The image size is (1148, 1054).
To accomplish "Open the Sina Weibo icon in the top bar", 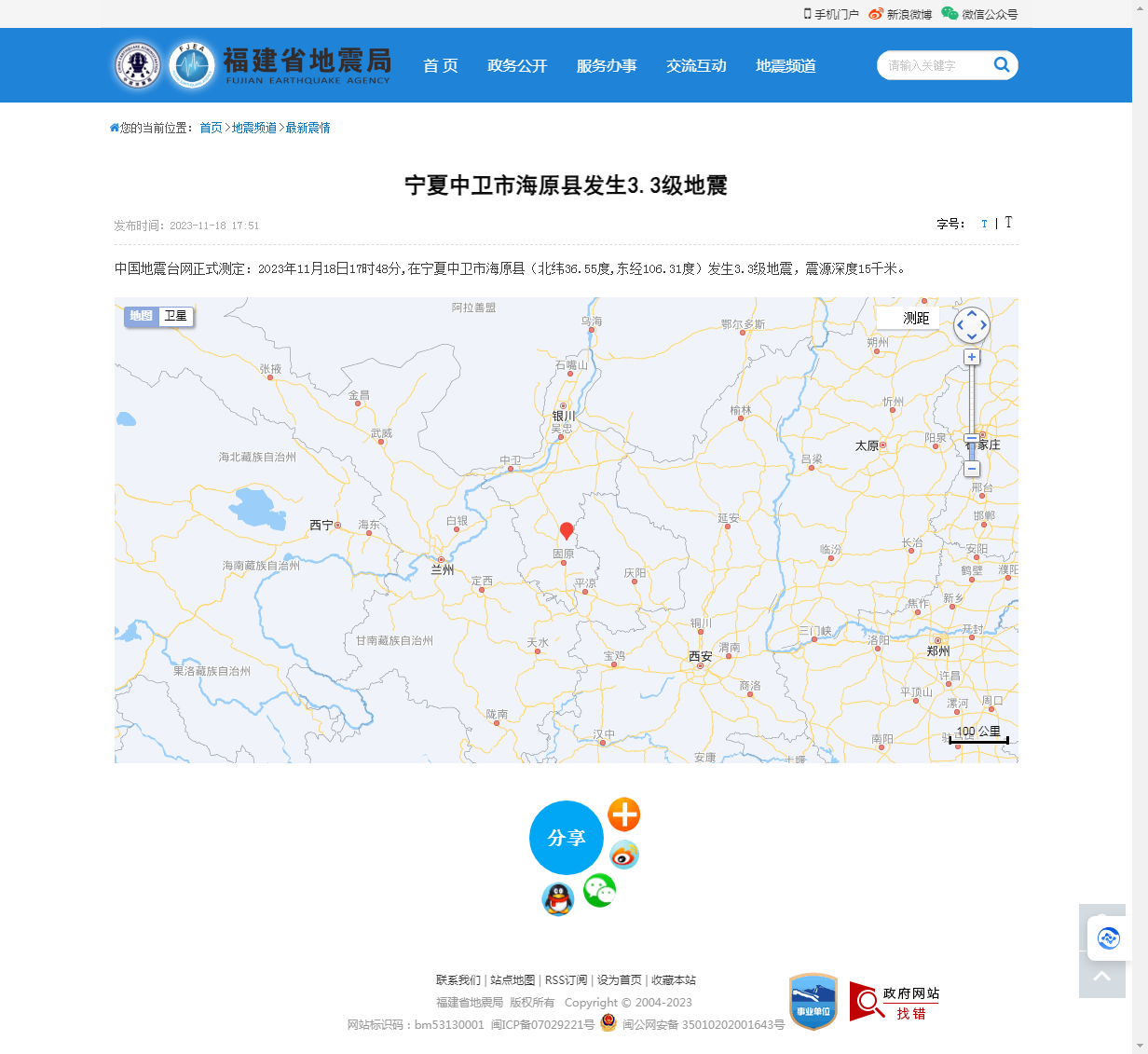I will [x=874, y=14].
